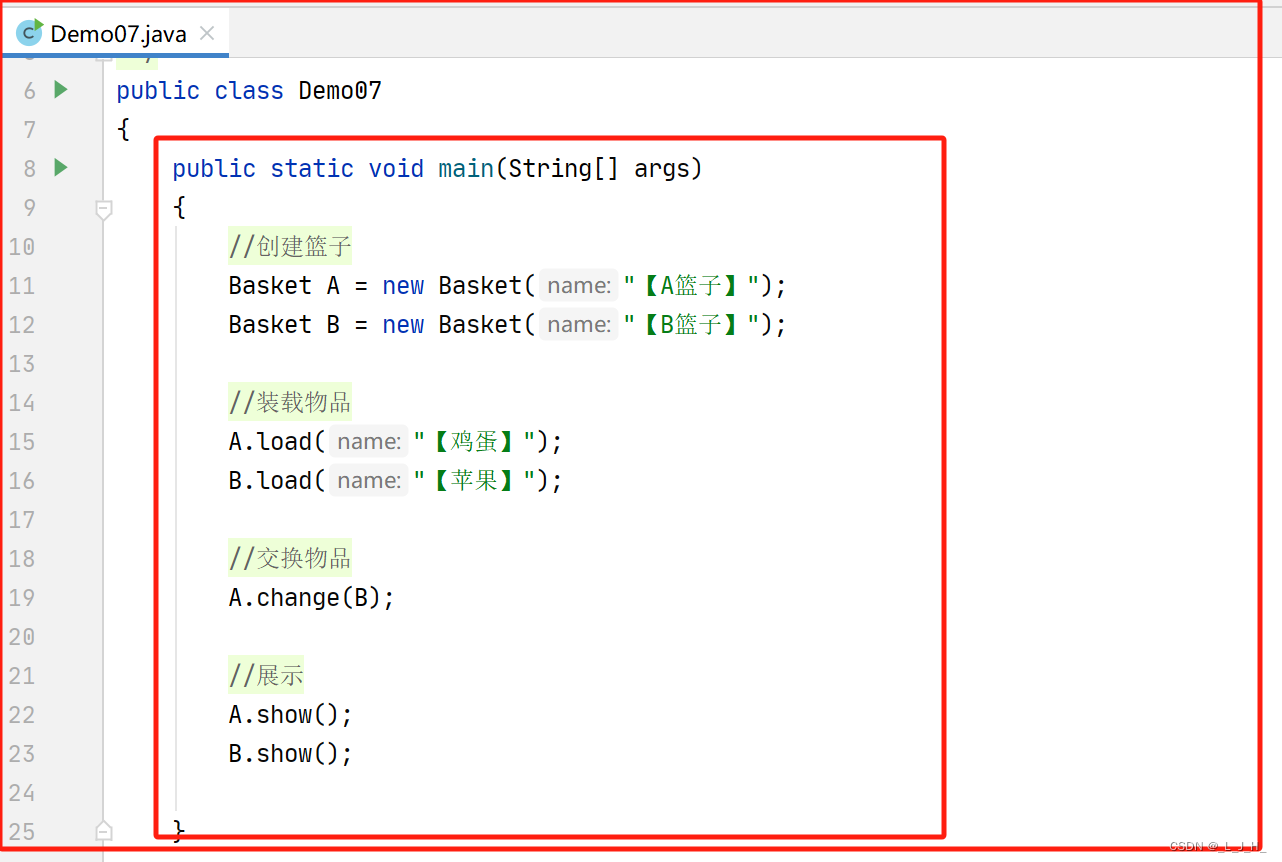Image resolution: width=1282 pixels, height=862 pixels.
Task: Click the Java class icon on Demo07.java tab
Action: tap(30, 33)
